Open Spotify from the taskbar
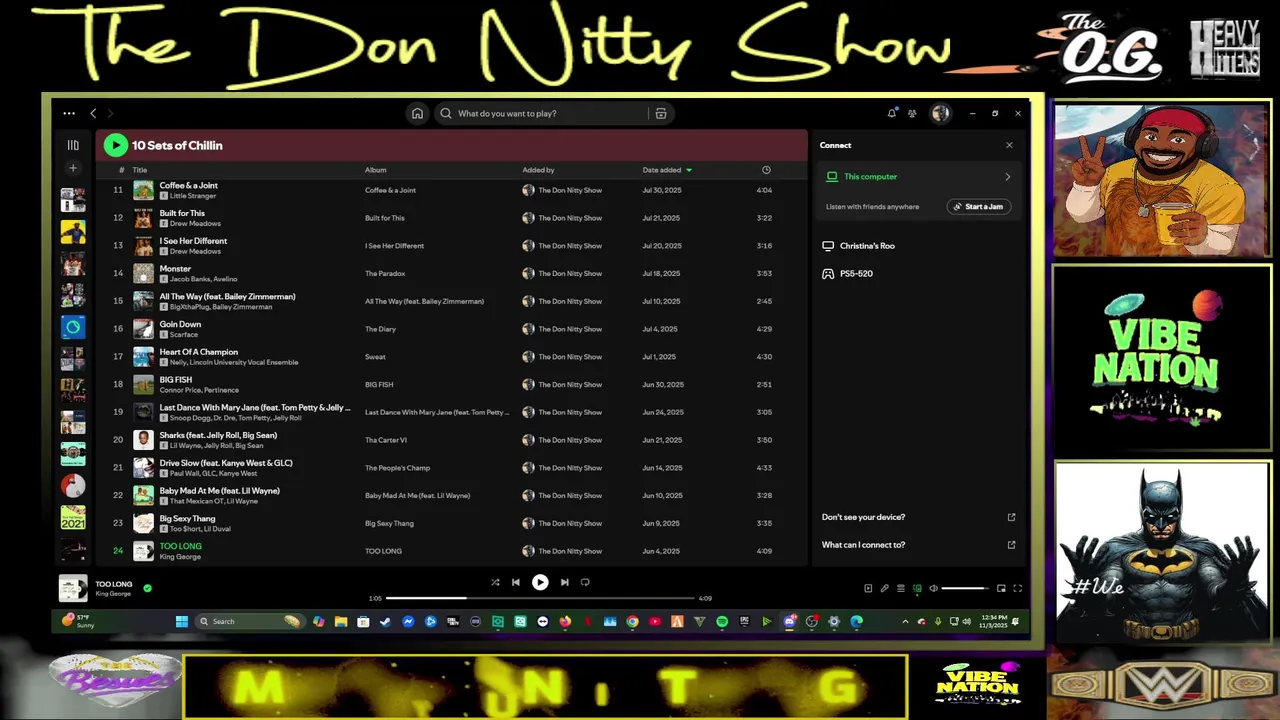Image resolution: width=1280 pixels, height=720 pixels. (x=722, y=621)
